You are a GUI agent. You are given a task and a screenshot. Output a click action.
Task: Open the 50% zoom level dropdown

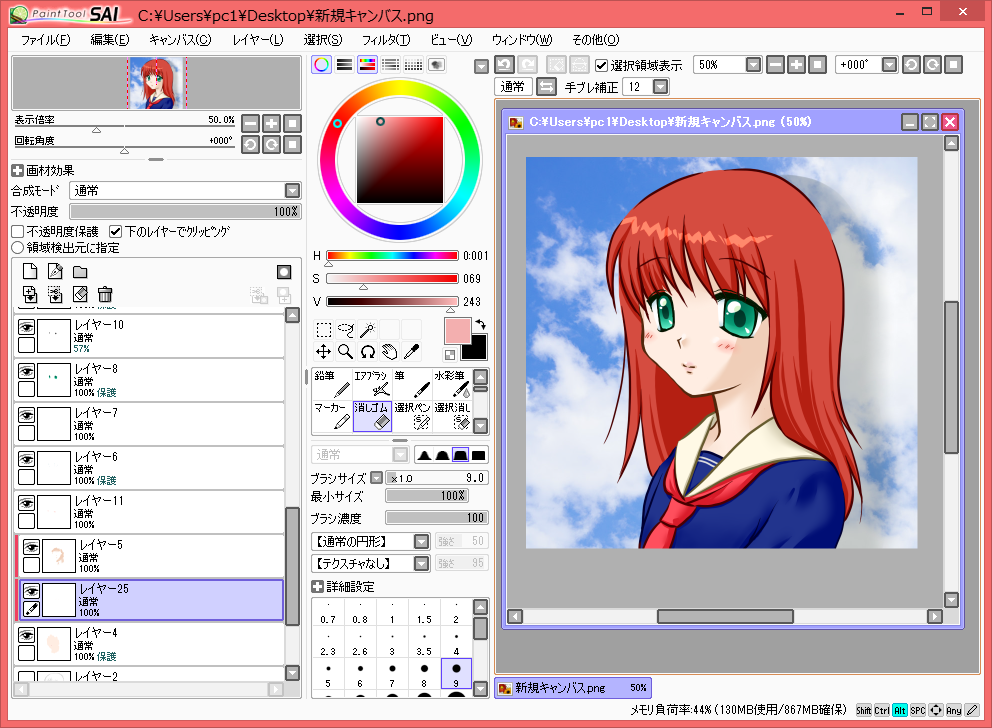(x=753, y=65)
